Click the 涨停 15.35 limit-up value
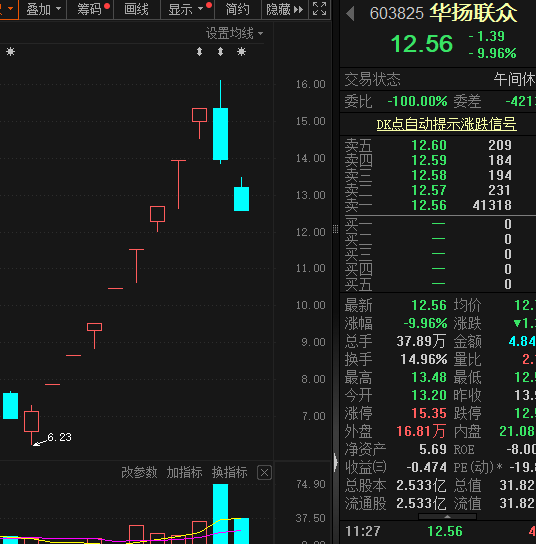The image size is (536, 544). pos(429,413)
